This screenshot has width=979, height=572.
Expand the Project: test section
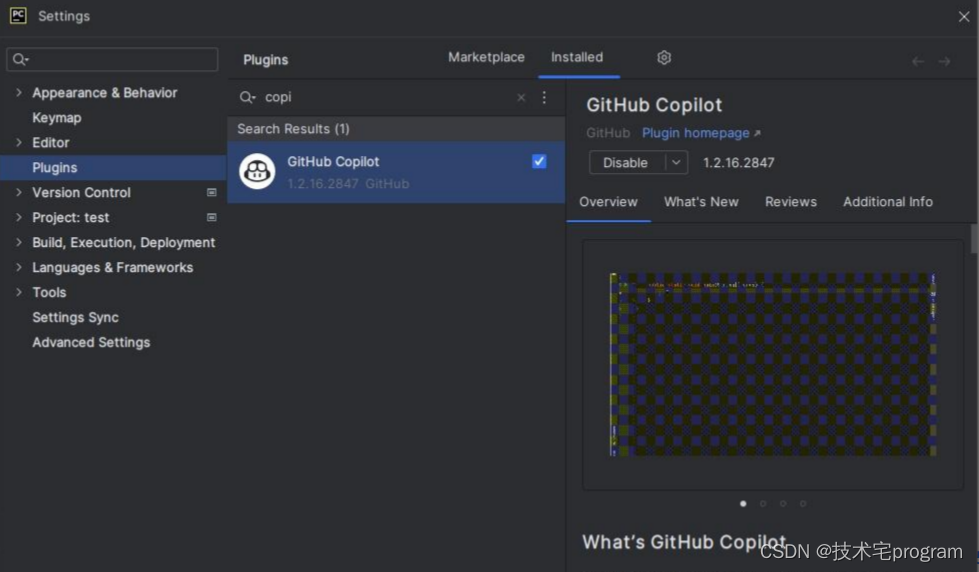(19, 217)
